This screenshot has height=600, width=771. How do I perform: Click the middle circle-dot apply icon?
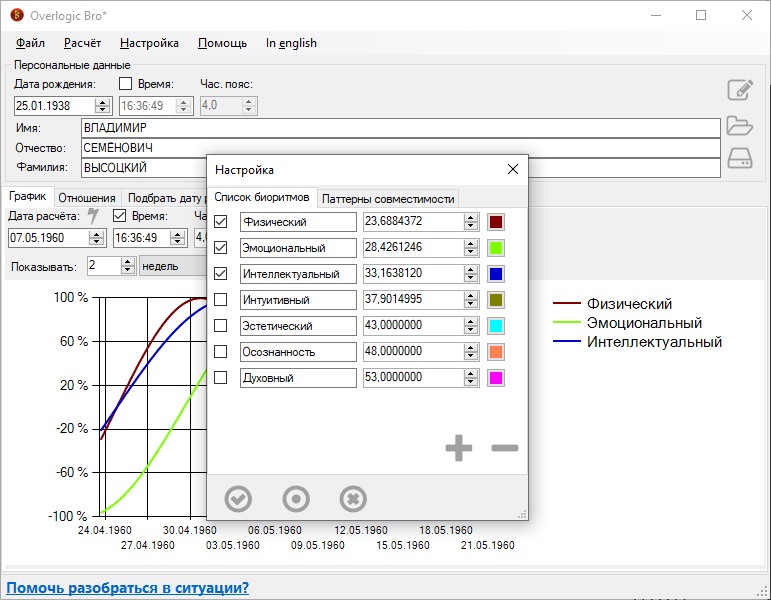296,498
